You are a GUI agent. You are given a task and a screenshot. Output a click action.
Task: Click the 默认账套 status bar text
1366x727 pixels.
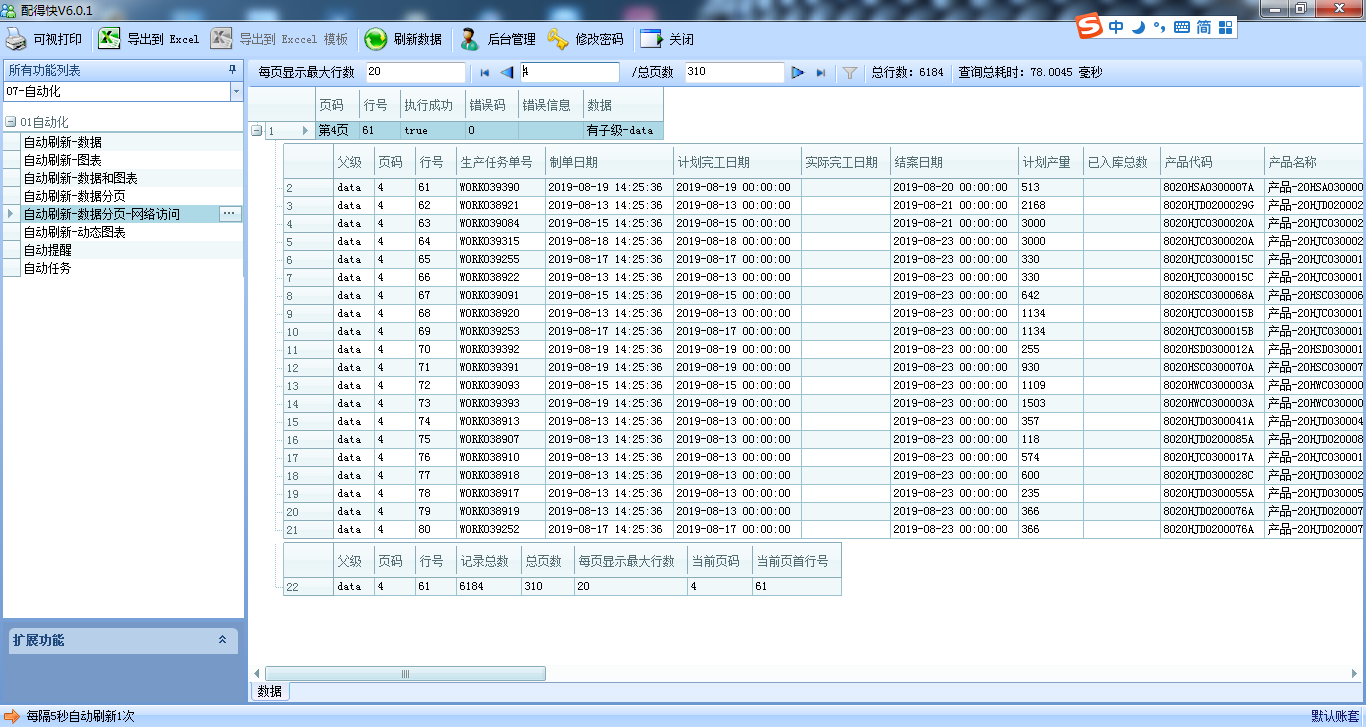[x=1336, y=716]
